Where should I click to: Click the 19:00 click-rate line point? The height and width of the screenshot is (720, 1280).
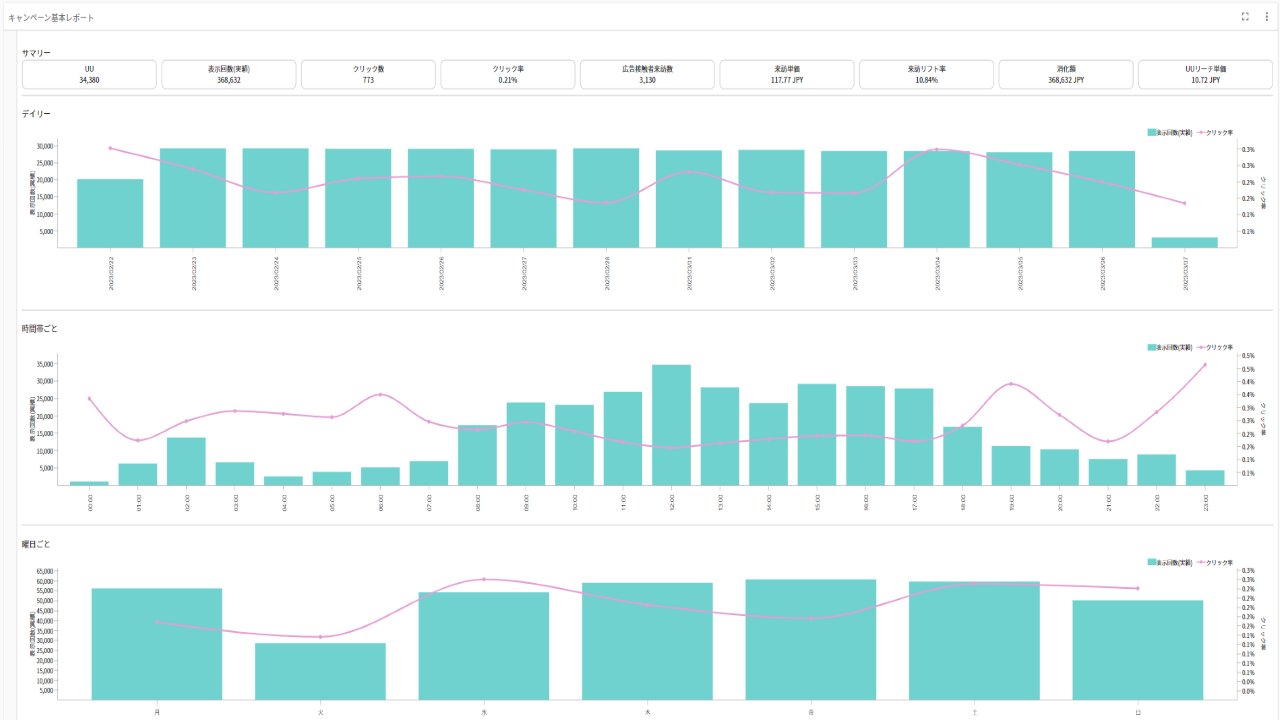[x=1011, y=384]
